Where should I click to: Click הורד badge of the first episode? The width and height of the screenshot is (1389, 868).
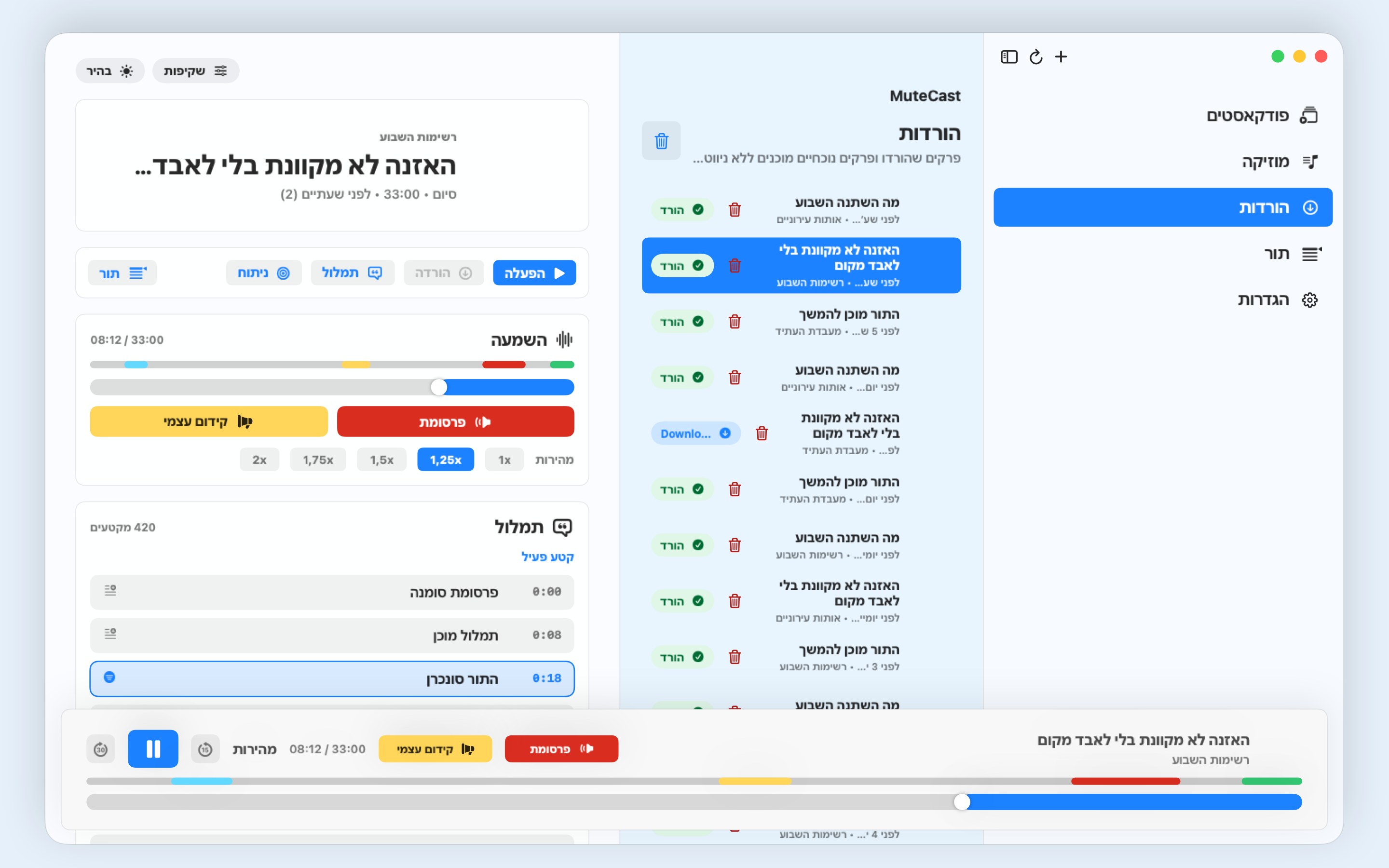682,210
